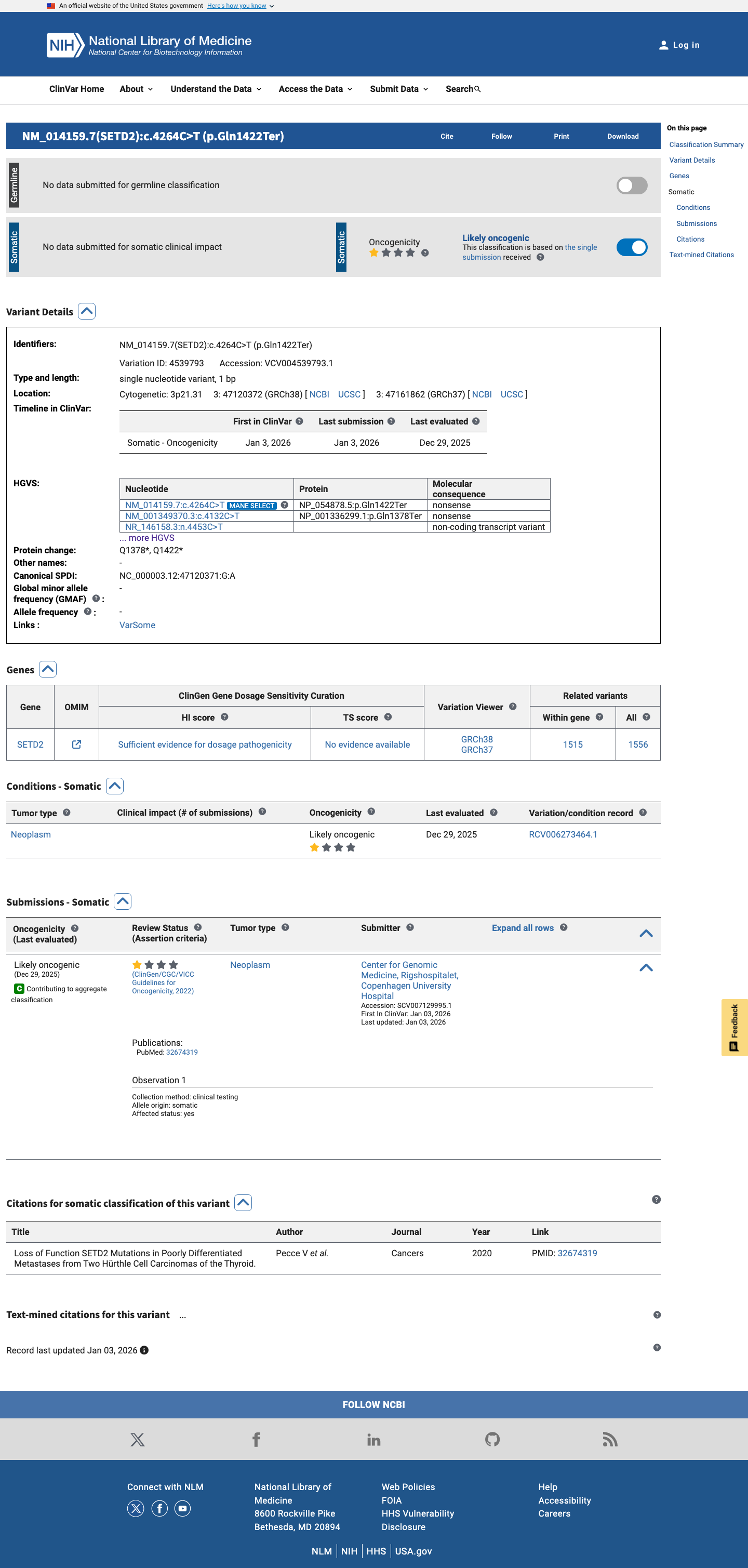Click help icon beside Oncogenicity stars

pyautogui.click(x=425, y=253)
